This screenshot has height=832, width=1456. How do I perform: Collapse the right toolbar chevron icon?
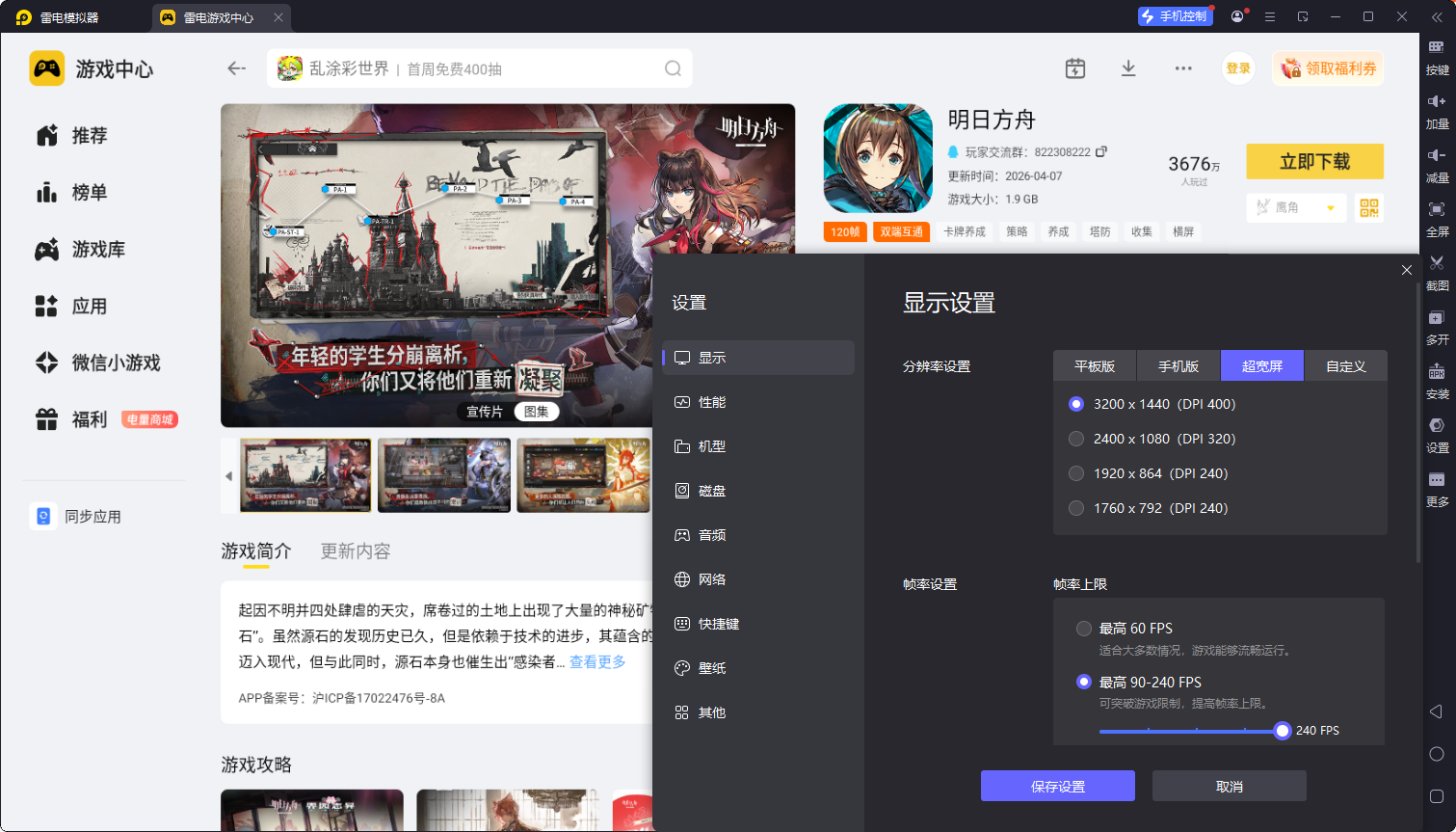pyautogui.click(x=1437, y=16)
